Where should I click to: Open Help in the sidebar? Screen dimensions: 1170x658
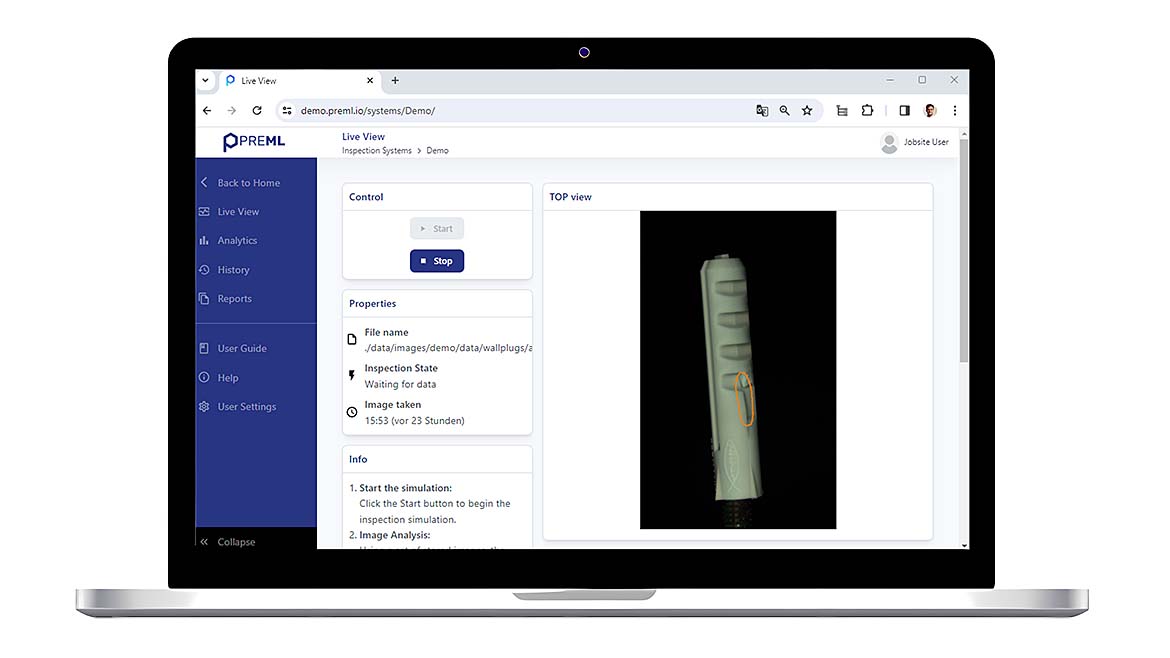point(228,378)
